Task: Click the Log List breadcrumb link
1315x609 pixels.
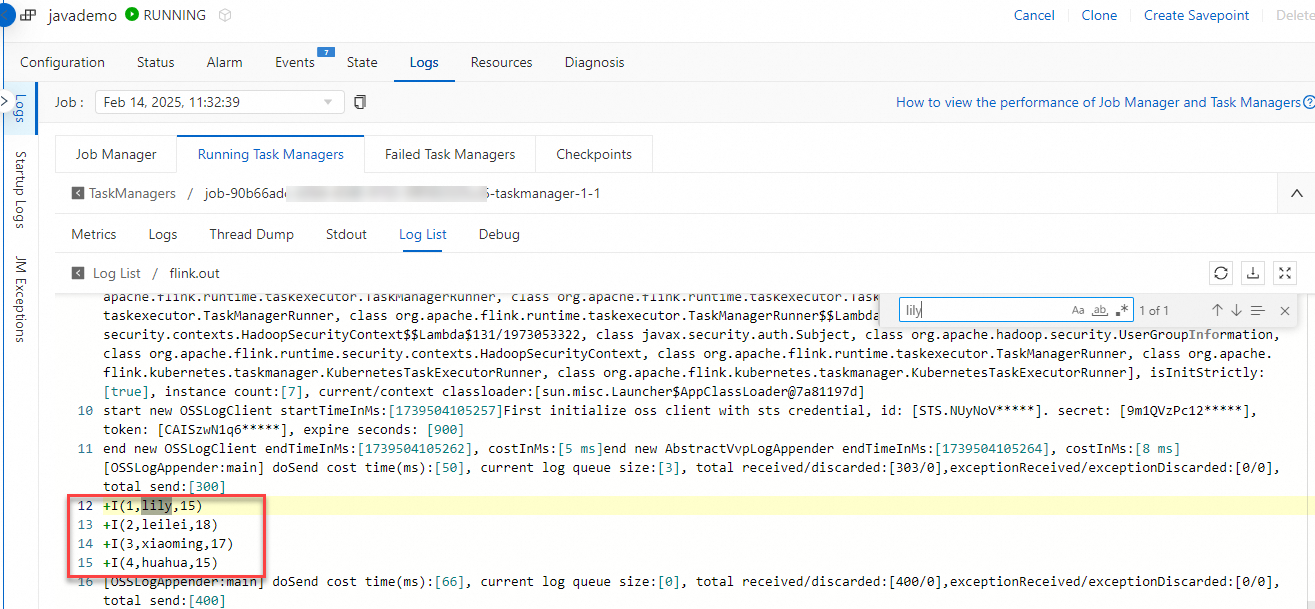Action: (x=117, y=273)
